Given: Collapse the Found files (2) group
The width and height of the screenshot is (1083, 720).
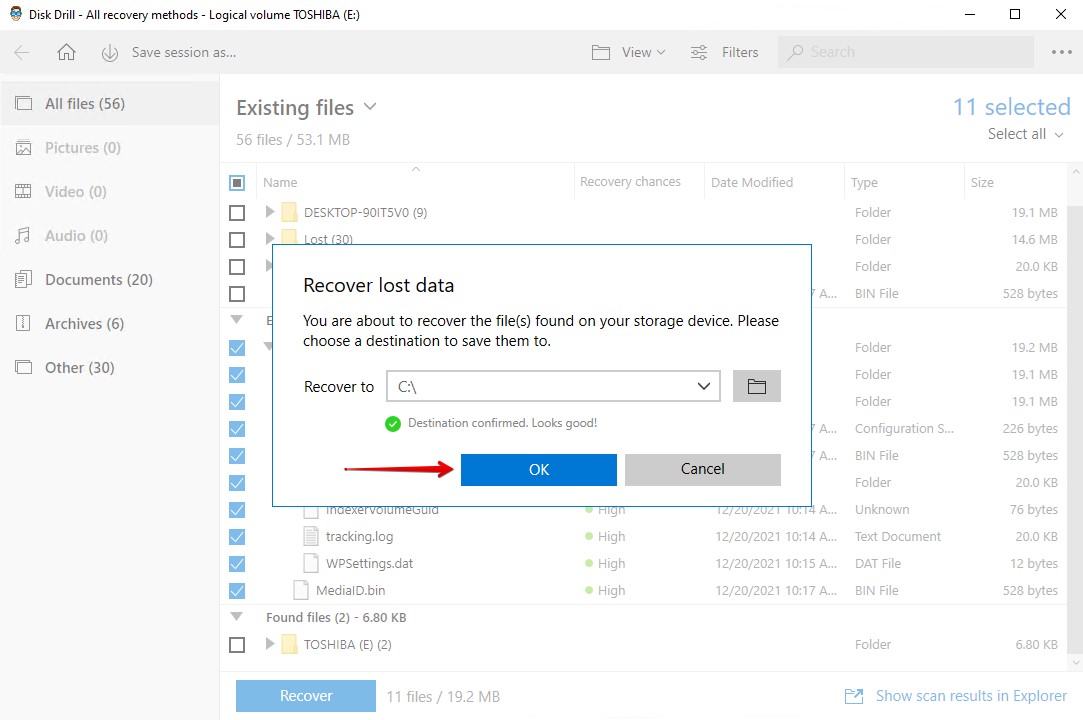Looking at the screenshot, I should click(237, 616).
